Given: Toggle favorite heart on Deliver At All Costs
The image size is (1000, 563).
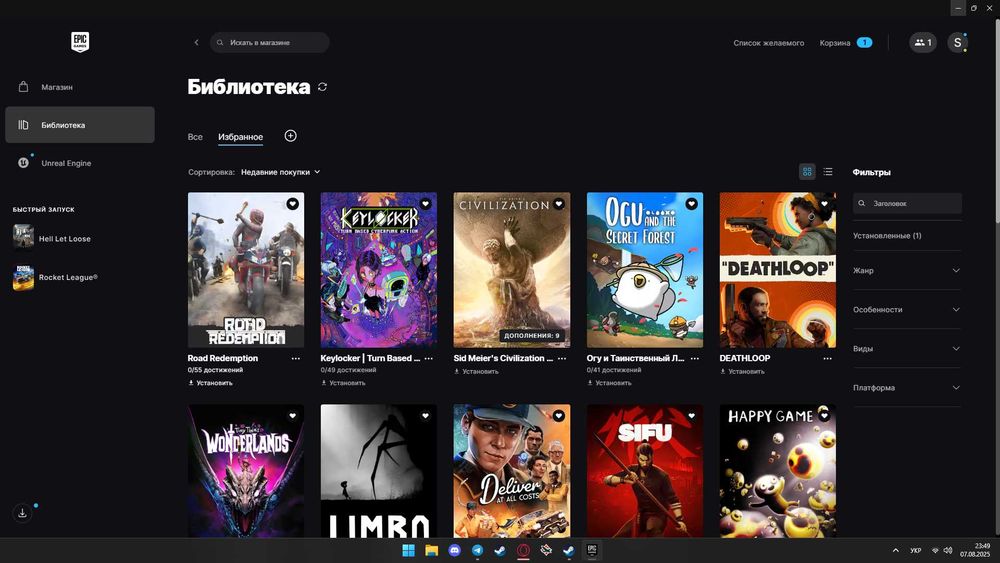Looking at the screenshot, I should click(559, 416).
